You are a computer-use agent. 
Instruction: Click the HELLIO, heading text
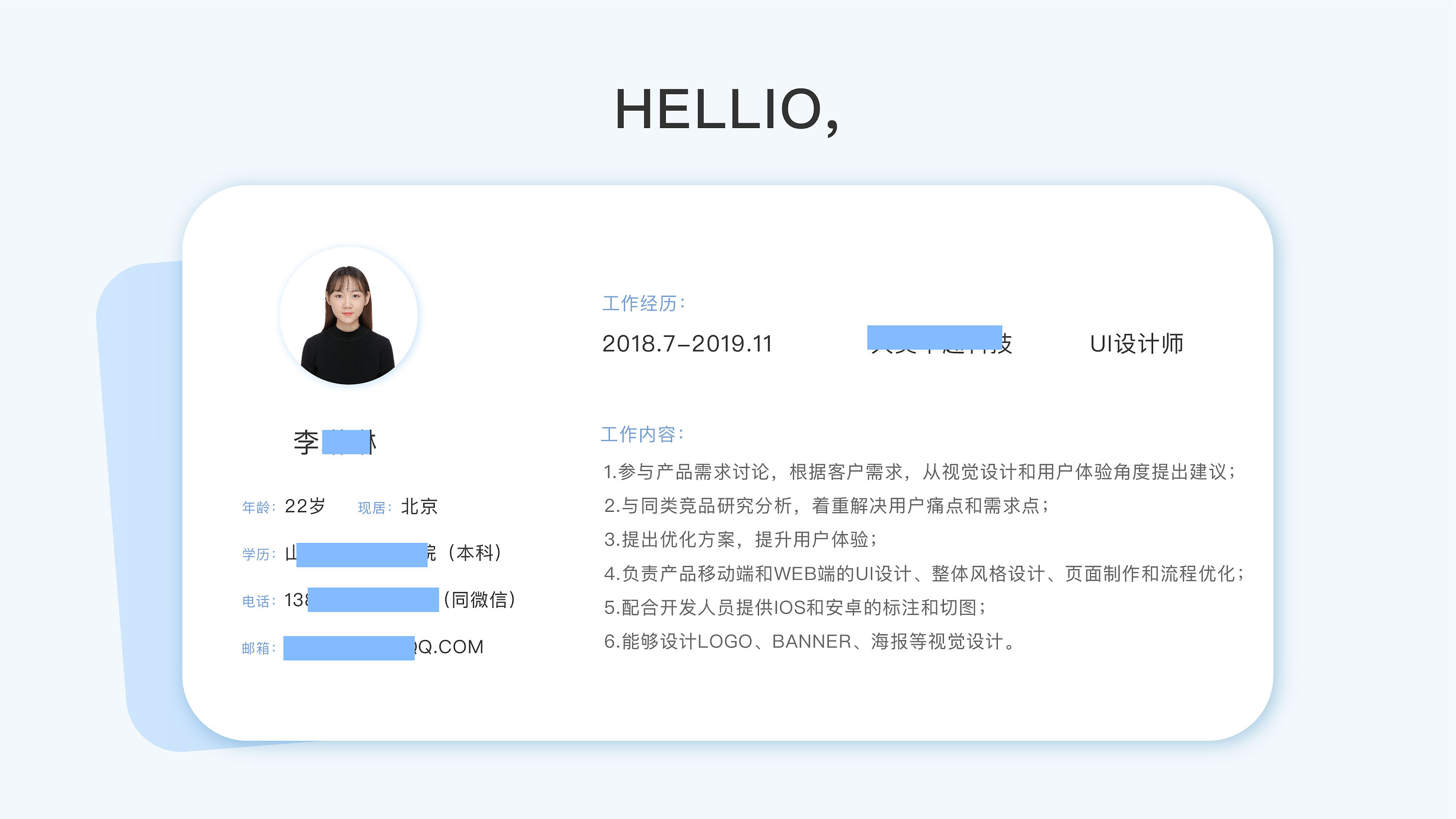coord(727,110)
